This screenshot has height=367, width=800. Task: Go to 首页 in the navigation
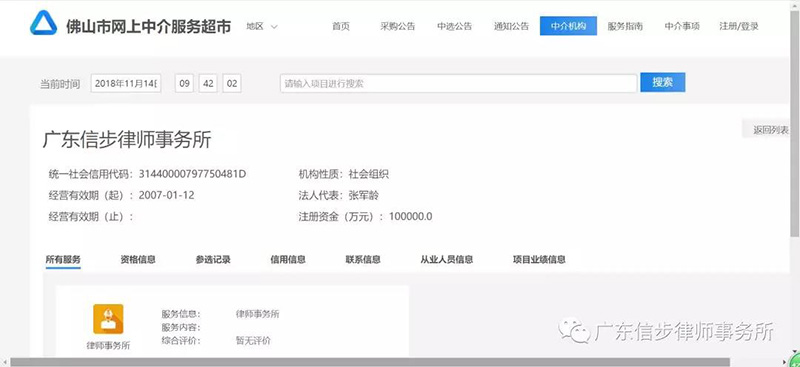tap(341, 27)
